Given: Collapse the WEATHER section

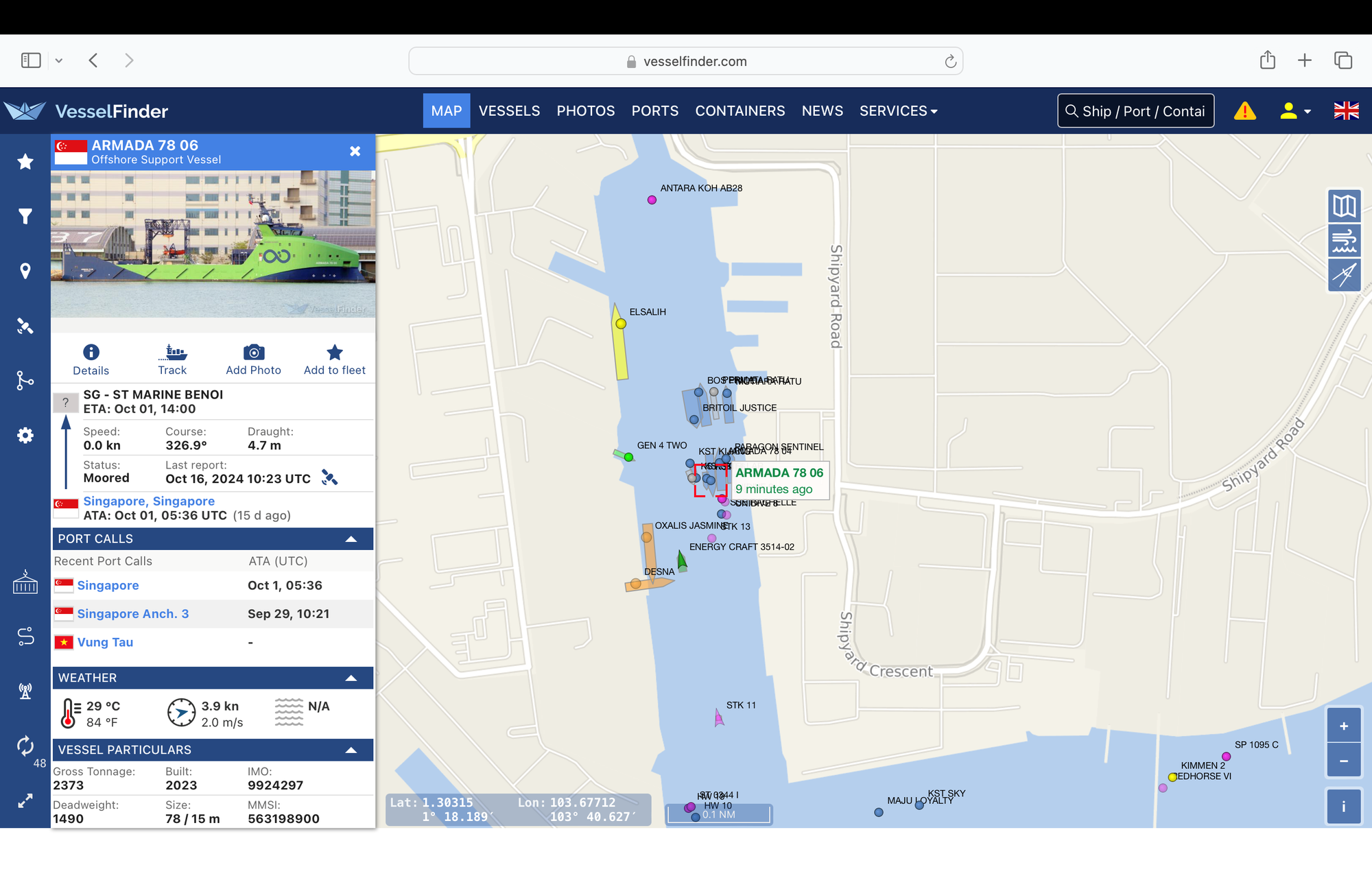Looking at the screenshot, I should coord(351,678).
